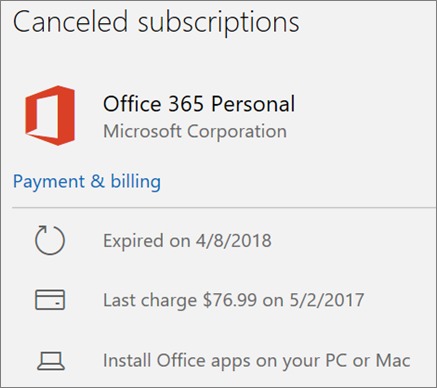Click the word subscriptions in the heading
This screenshot has width=437, height=388.
[x=219, y=23]
